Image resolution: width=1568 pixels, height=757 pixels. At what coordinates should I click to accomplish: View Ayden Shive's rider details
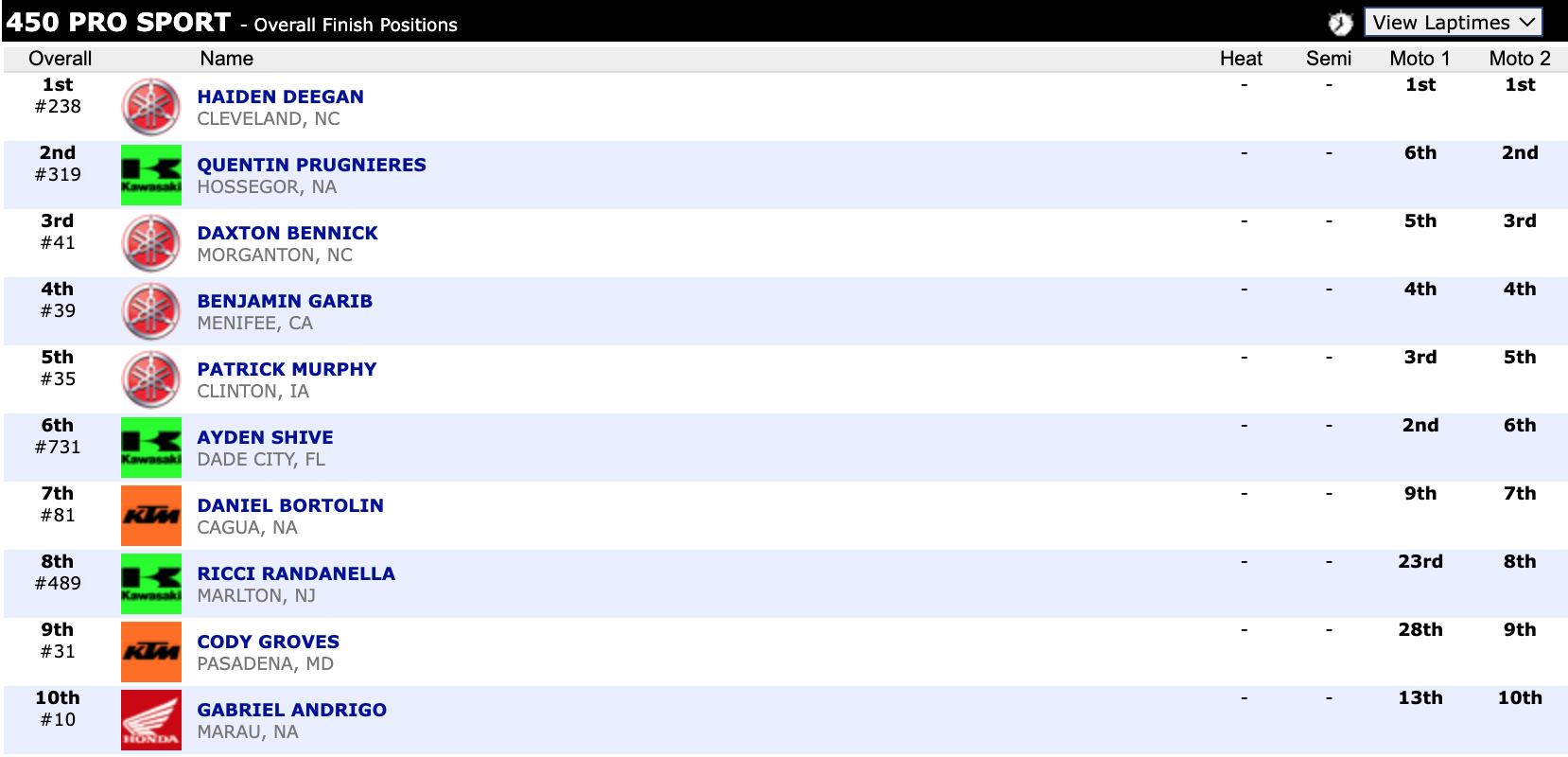[265, 437]
